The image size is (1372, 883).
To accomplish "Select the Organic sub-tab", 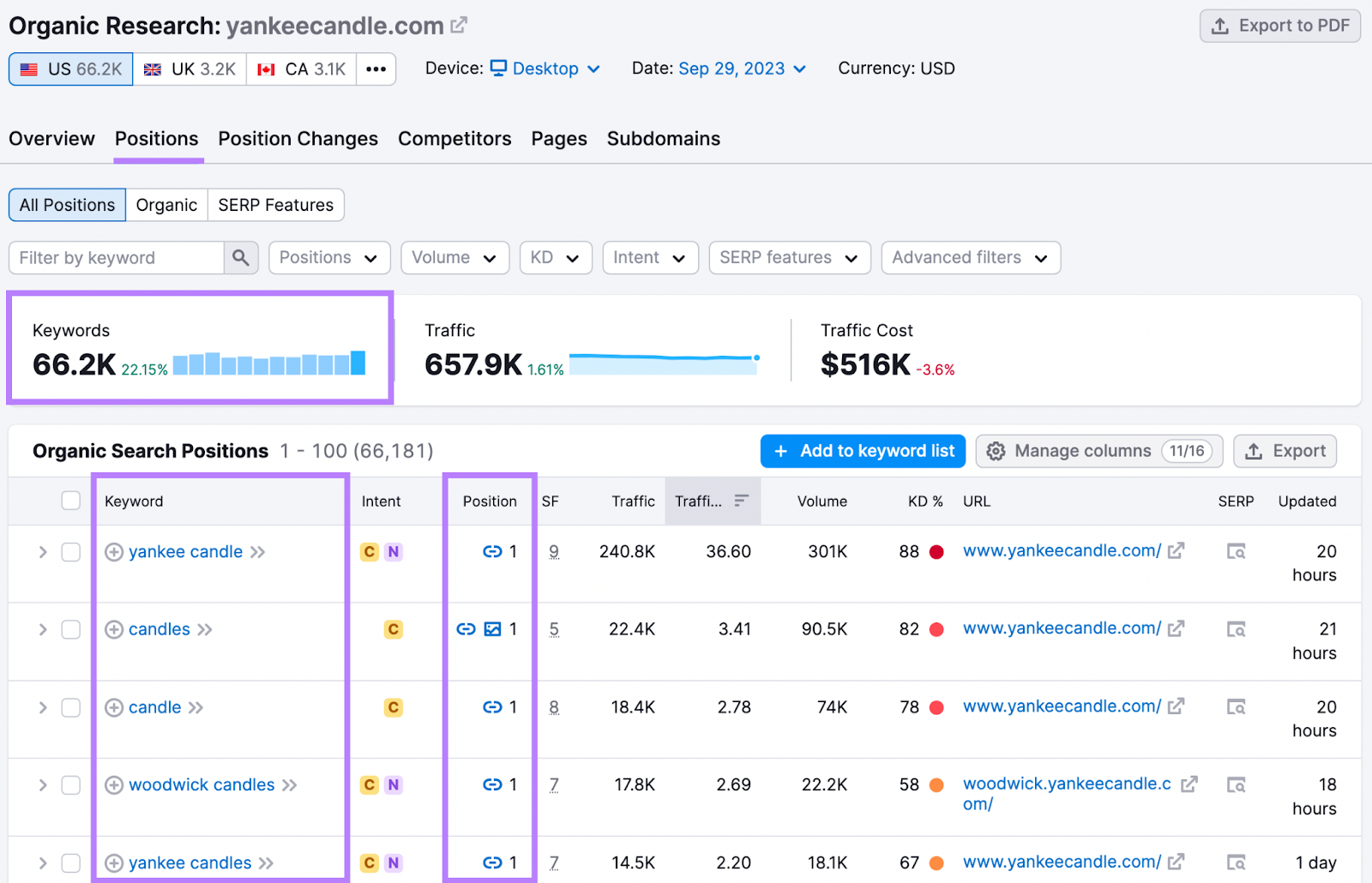I will coord(166,205).
